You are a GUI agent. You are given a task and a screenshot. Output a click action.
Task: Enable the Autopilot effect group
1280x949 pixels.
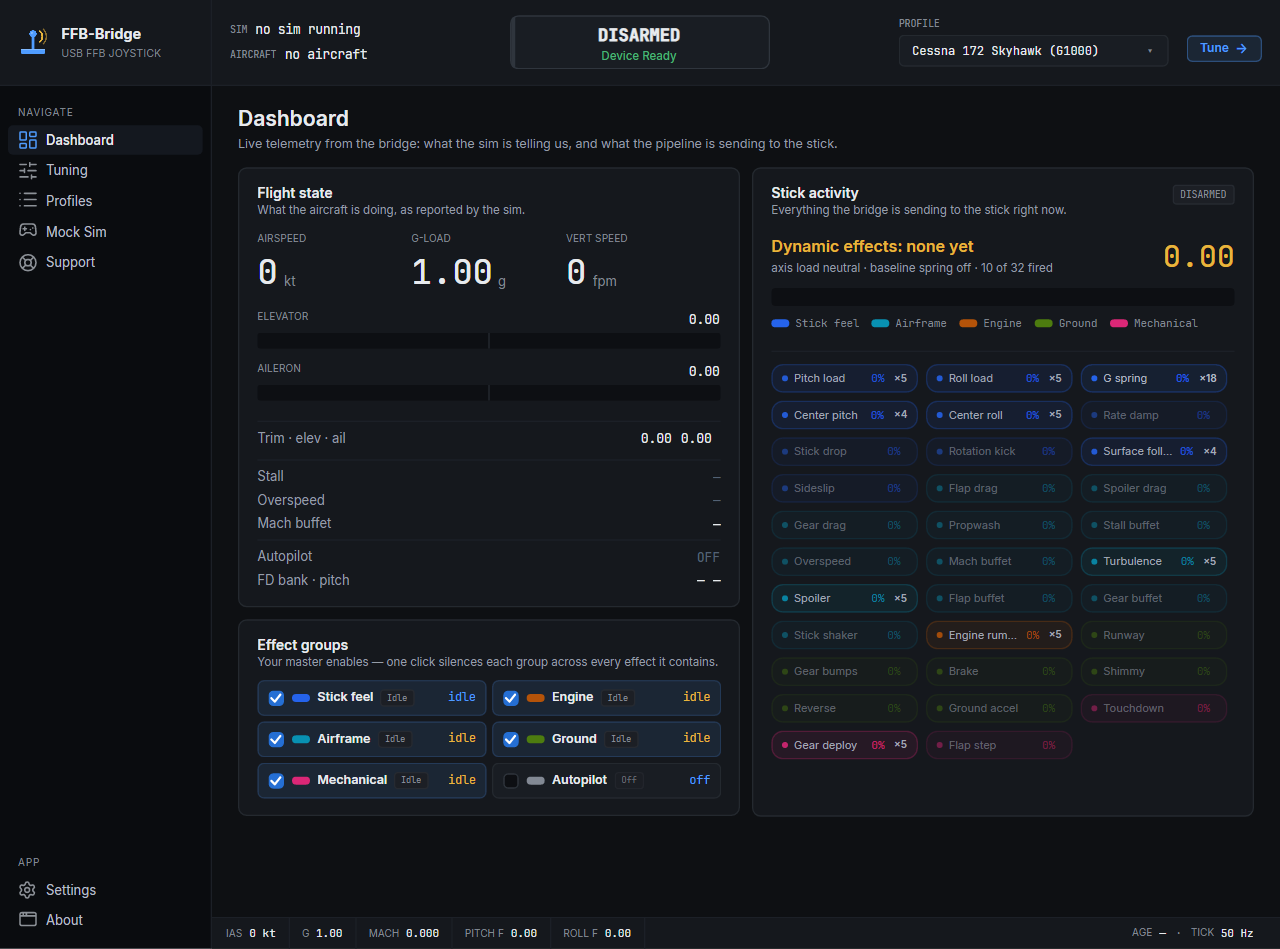pos(511,780)
